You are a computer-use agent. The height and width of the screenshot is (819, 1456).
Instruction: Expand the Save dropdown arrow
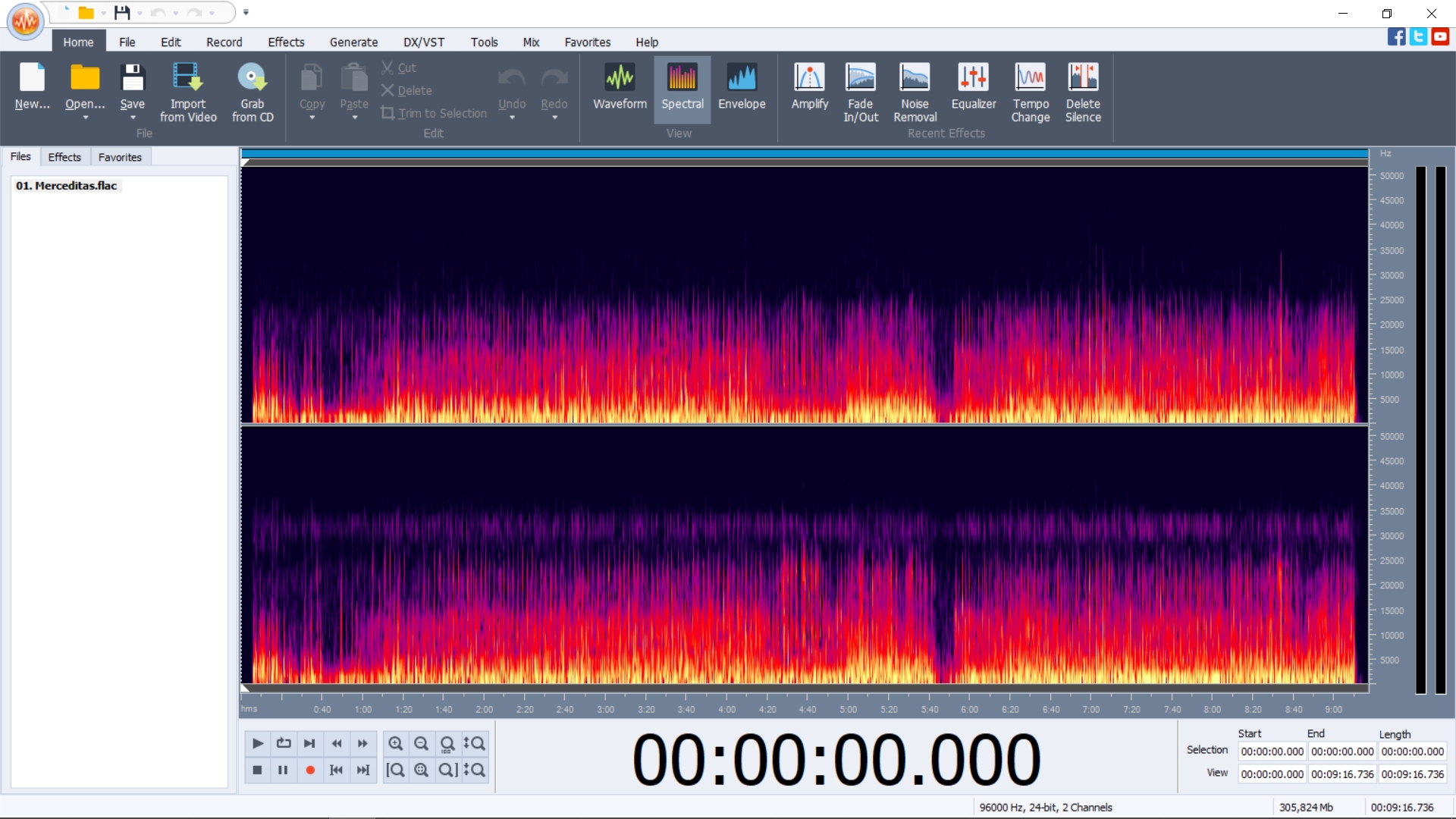point(133,118)
